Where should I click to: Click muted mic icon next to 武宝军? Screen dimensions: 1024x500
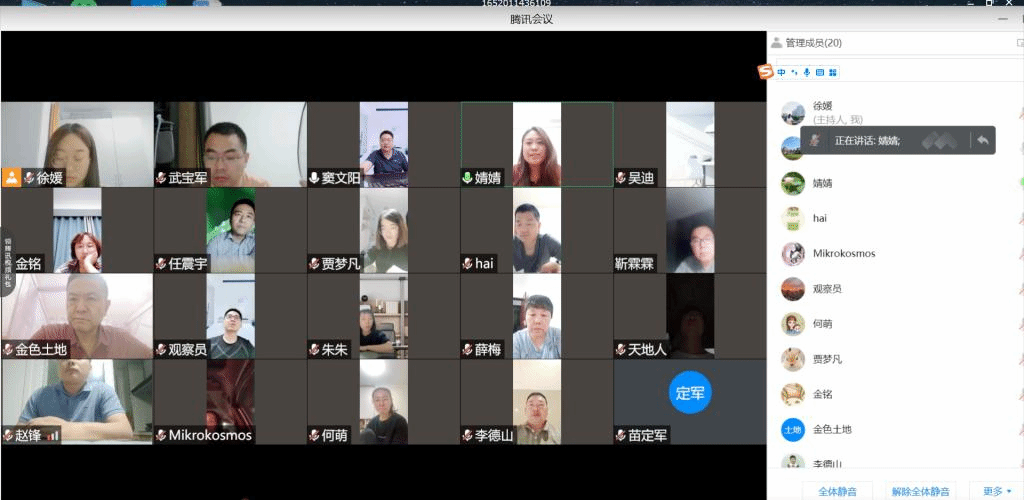(x=161, y=178)
